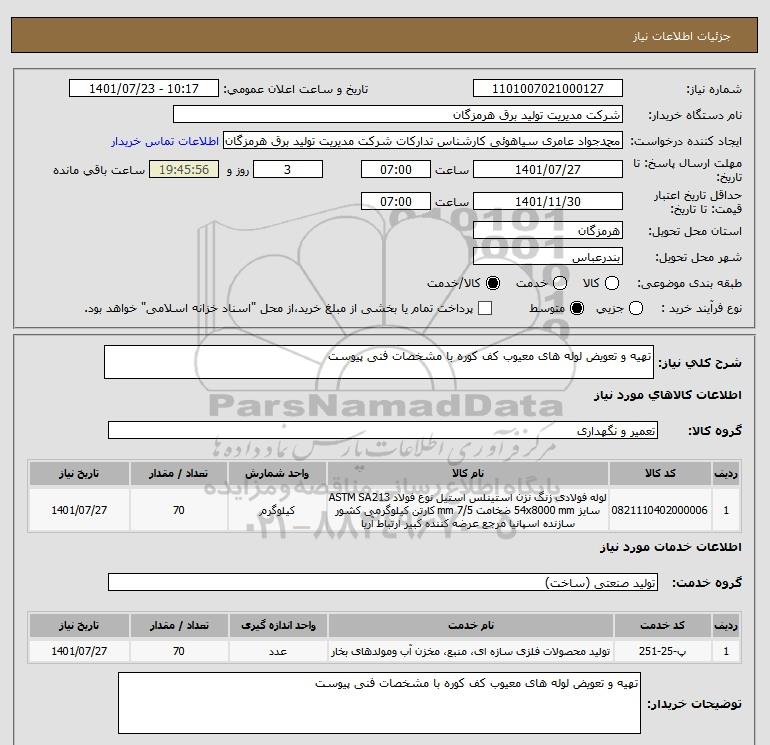Click the goods group field تعمیر و نگهداری
This screenshot has width=770, height=745.
[383, 430]
